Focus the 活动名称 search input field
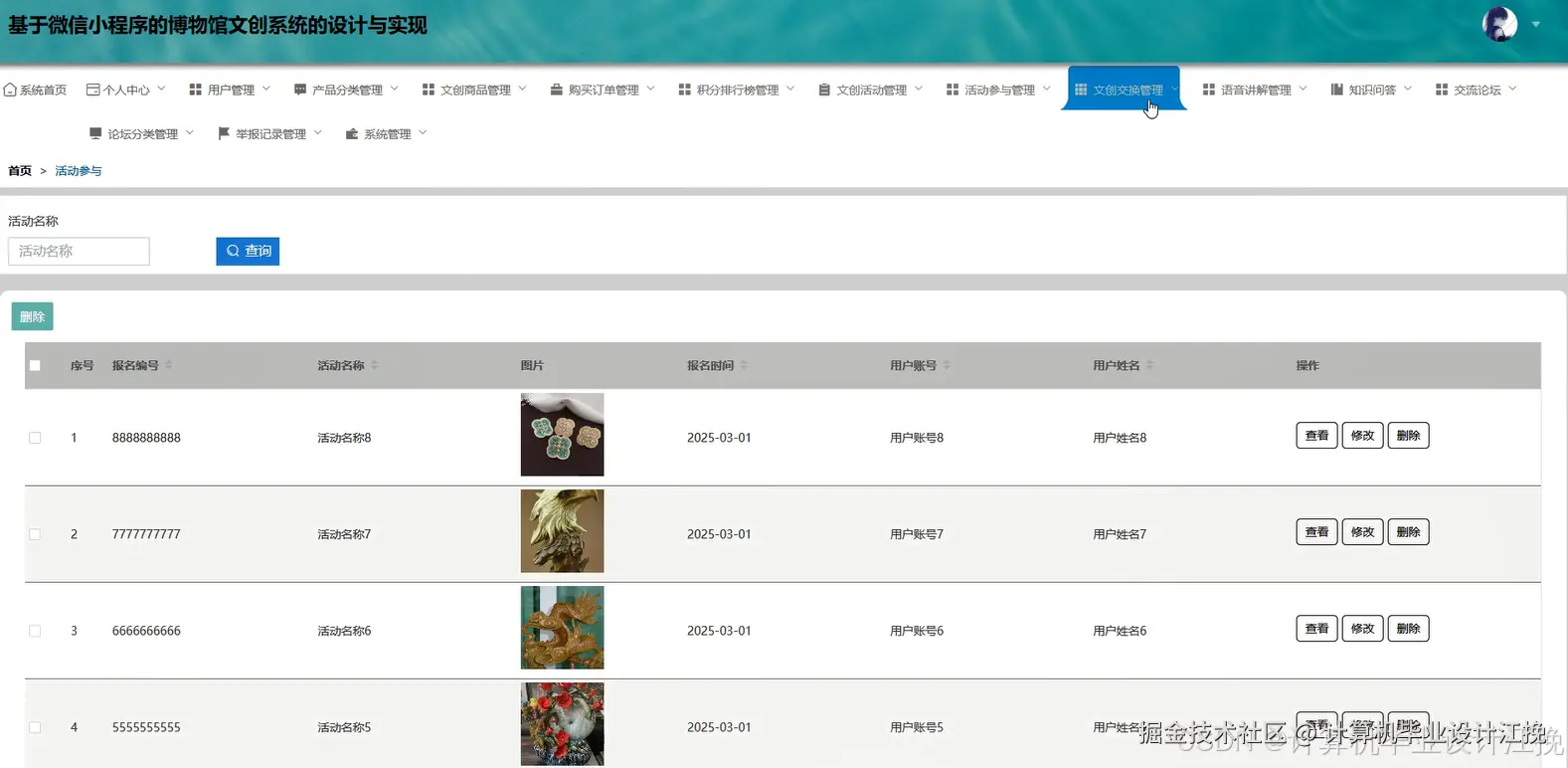Viewport: 1568px width, 768px height. tap(79, 251)
